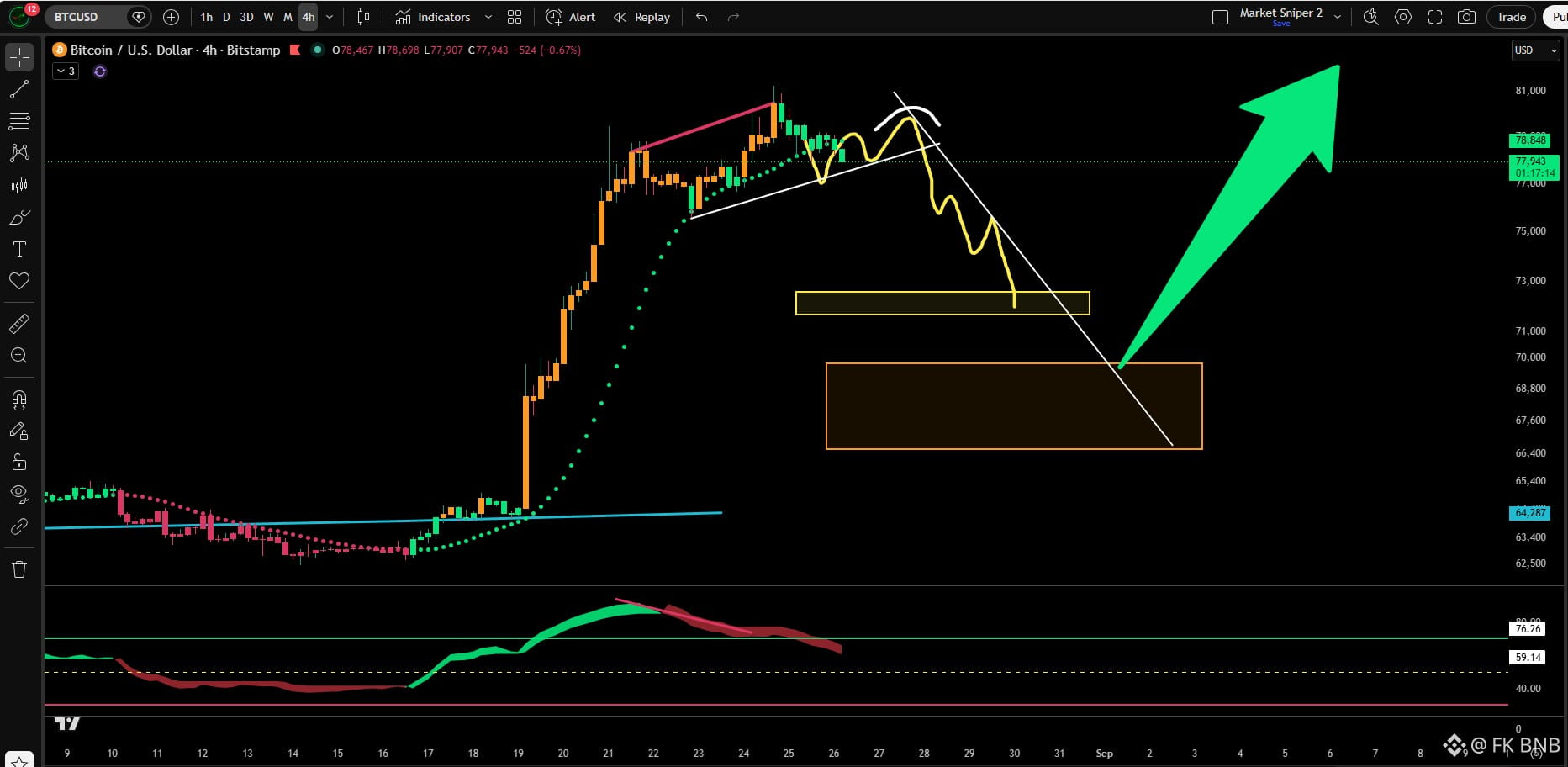The width and height of the screenshot is (1568, 767).
Task: Undo the last chart action
Action: point(702,17)
